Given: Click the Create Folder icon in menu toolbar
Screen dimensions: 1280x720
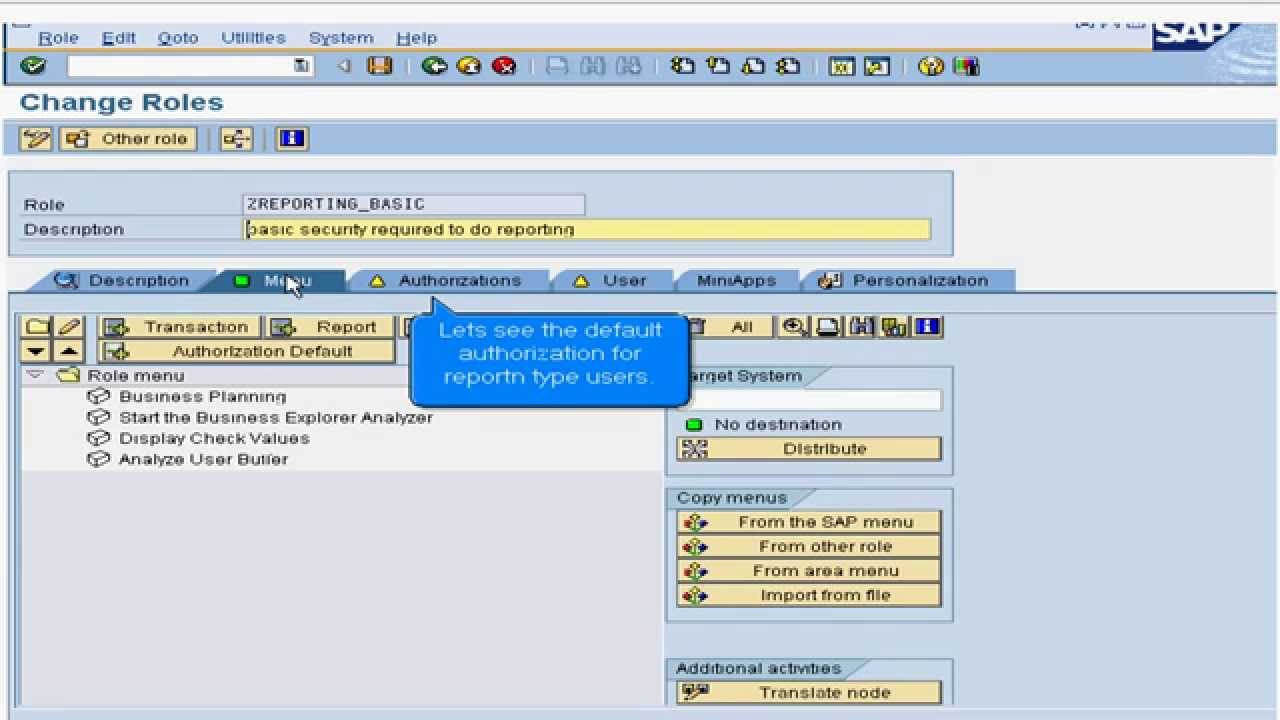Looking at the screenshot, I should (x=37, y=327).
